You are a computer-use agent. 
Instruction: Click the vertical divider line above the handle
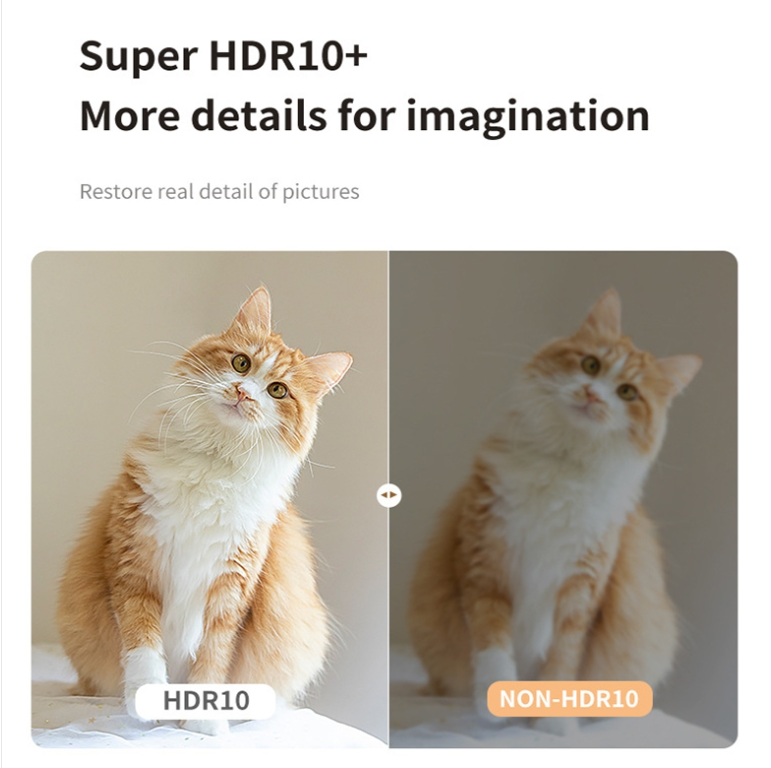[388, 367]
